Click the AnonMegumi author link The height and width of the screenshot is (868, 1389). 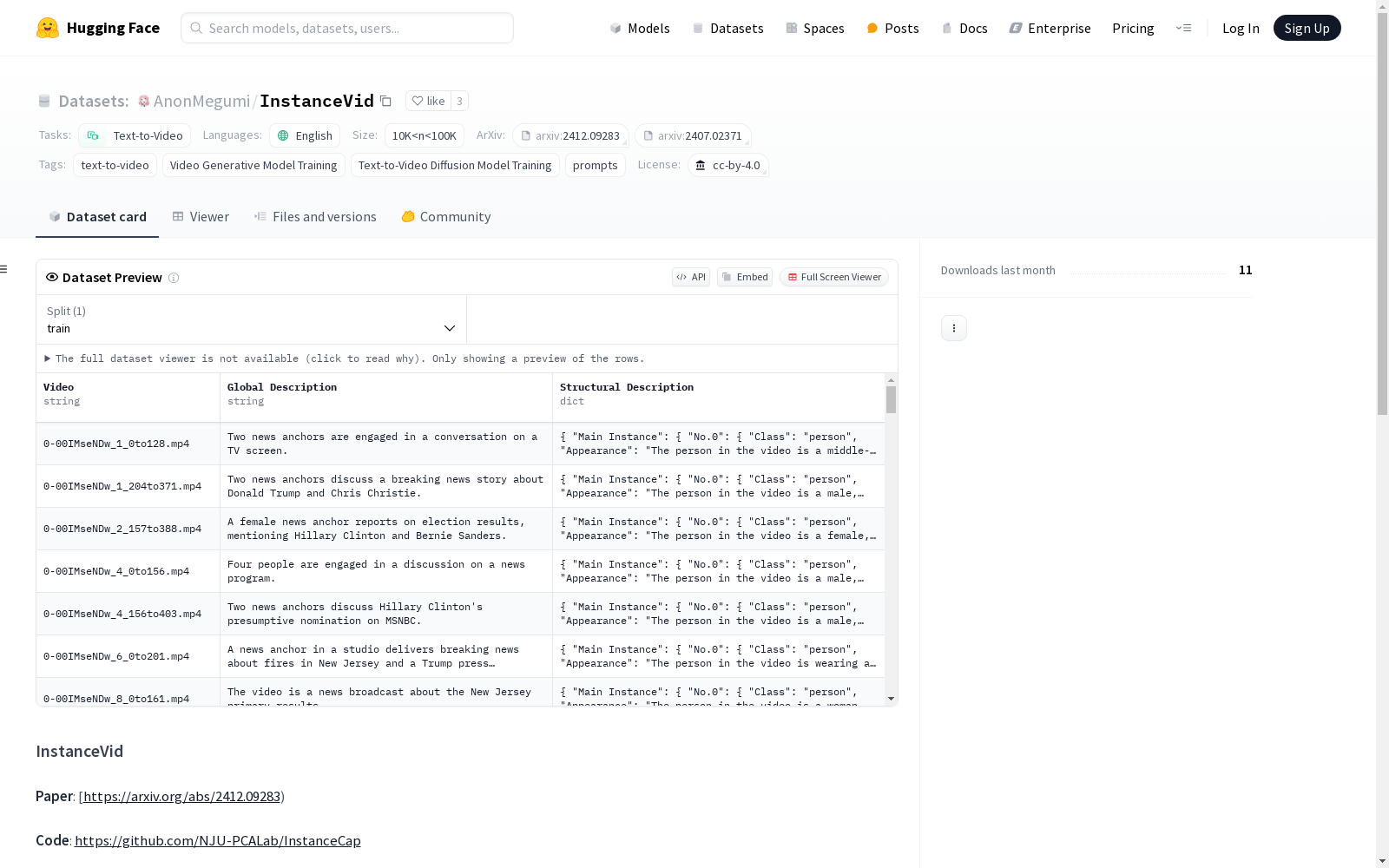click(x=201, y=102)
